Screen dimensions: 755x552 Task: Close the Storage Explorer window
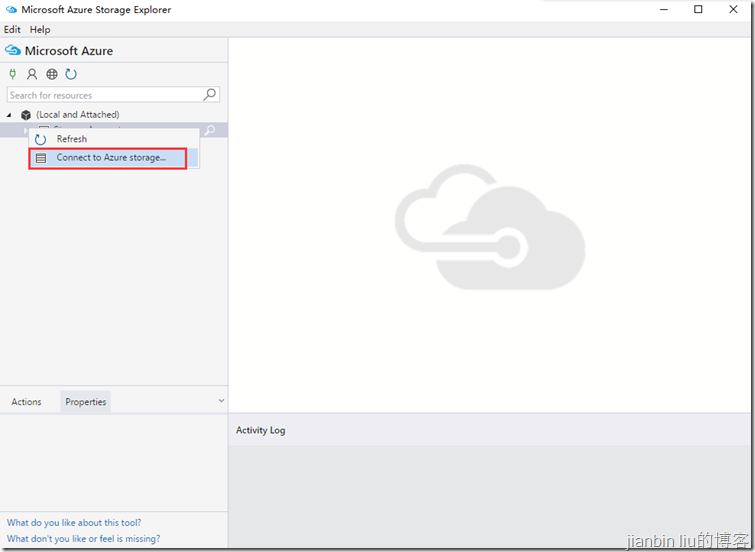pyautogui.click(x=733, y=10)
